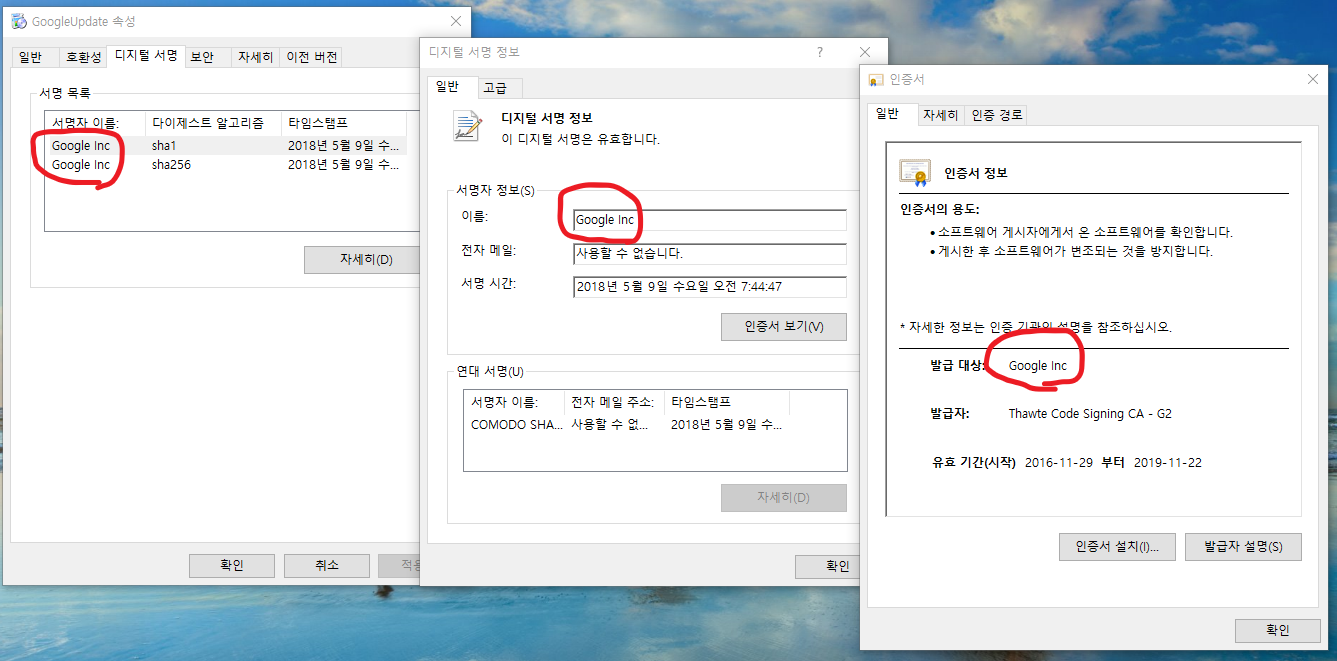
Task: Click the 다이제스트 알고리즘 column header
Action: 213,123
